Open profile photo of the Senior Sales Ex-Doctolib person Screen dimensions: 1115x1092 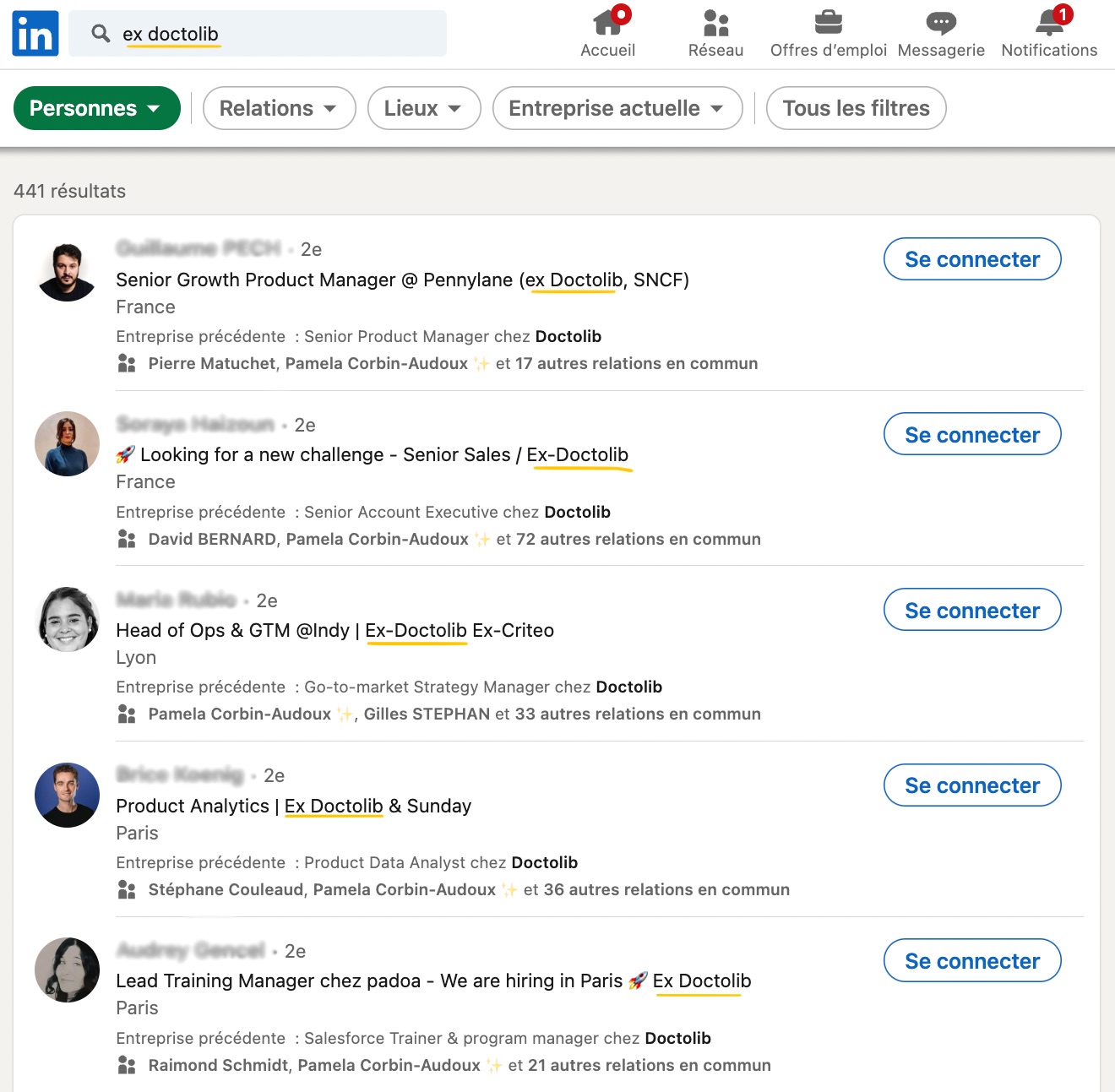(67, 444)
